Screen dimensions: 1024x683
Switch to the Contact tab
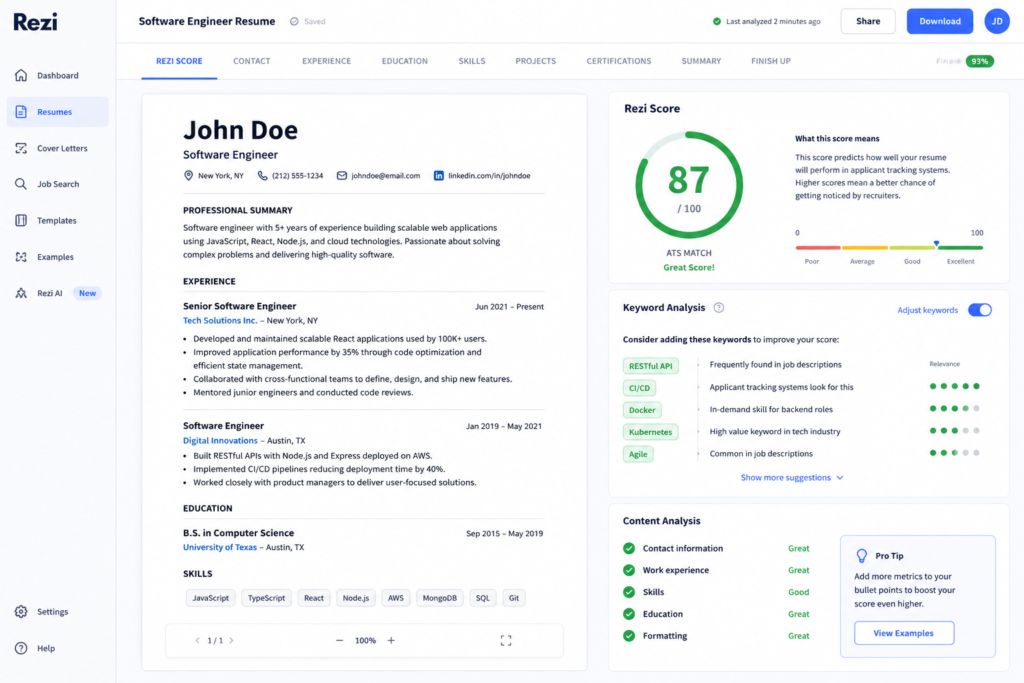click(x=251, y=61)
